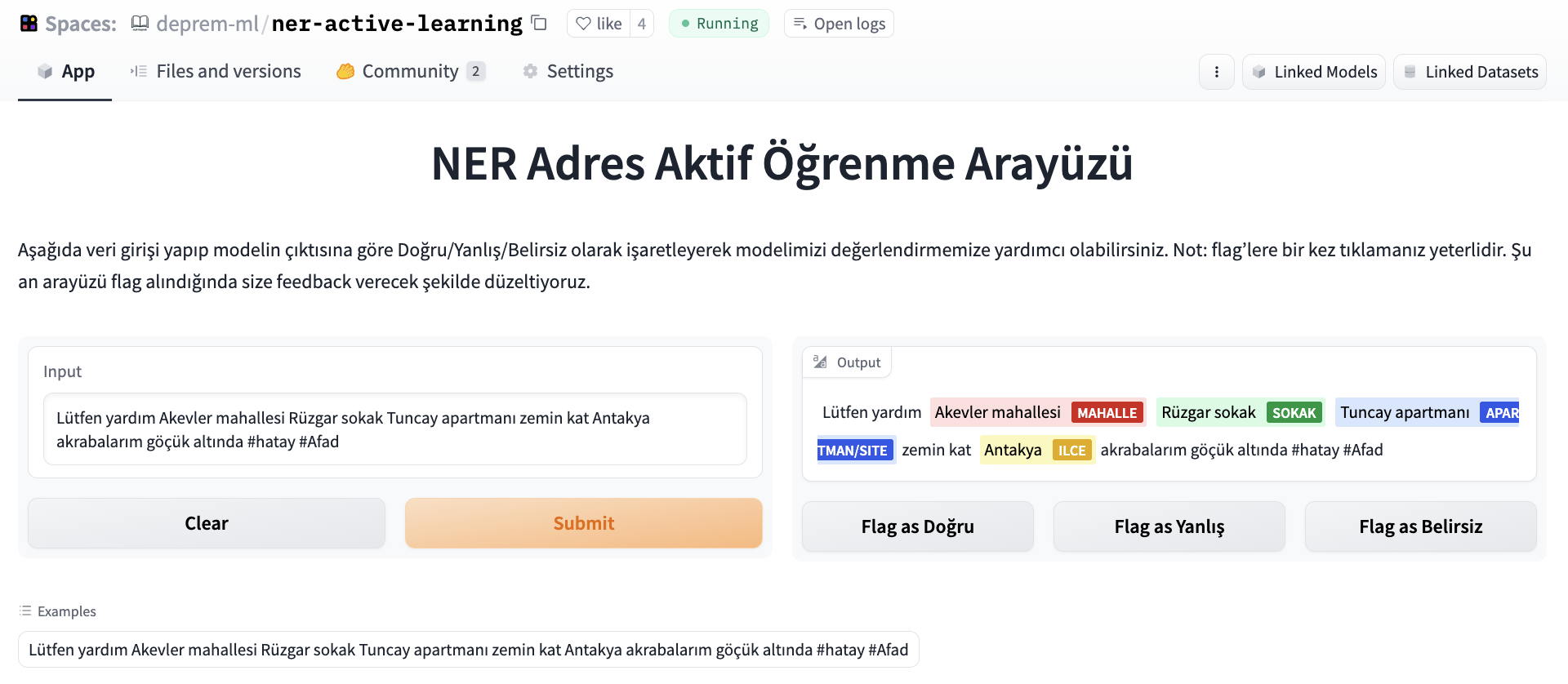Screen dimensions: 1568x684
Task: Flag the output as Belirsiz
Action: (x=1420, y=526)
